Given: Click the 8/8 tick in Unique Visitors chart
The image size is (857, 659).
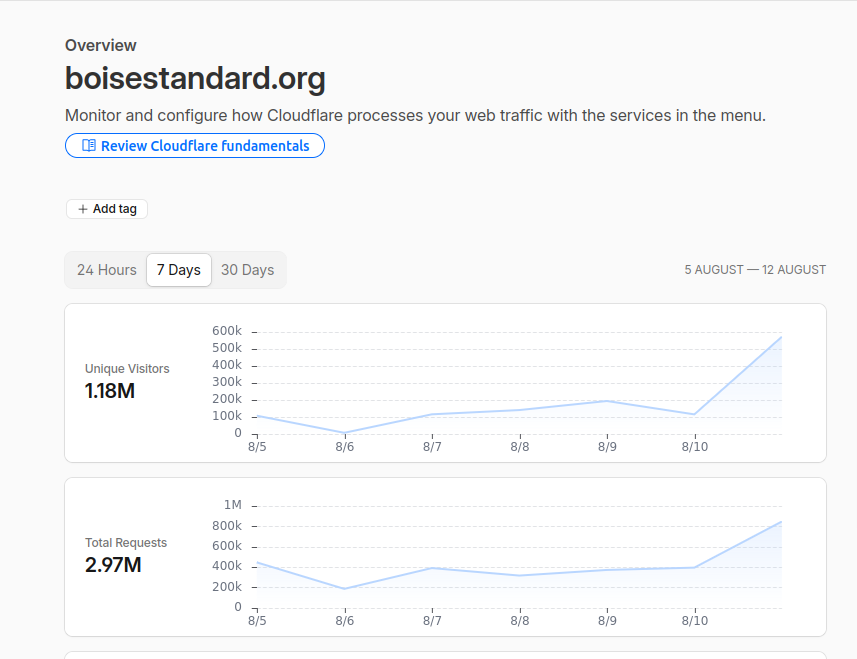Looking at the screenshot, I should (x=520, y=447).
